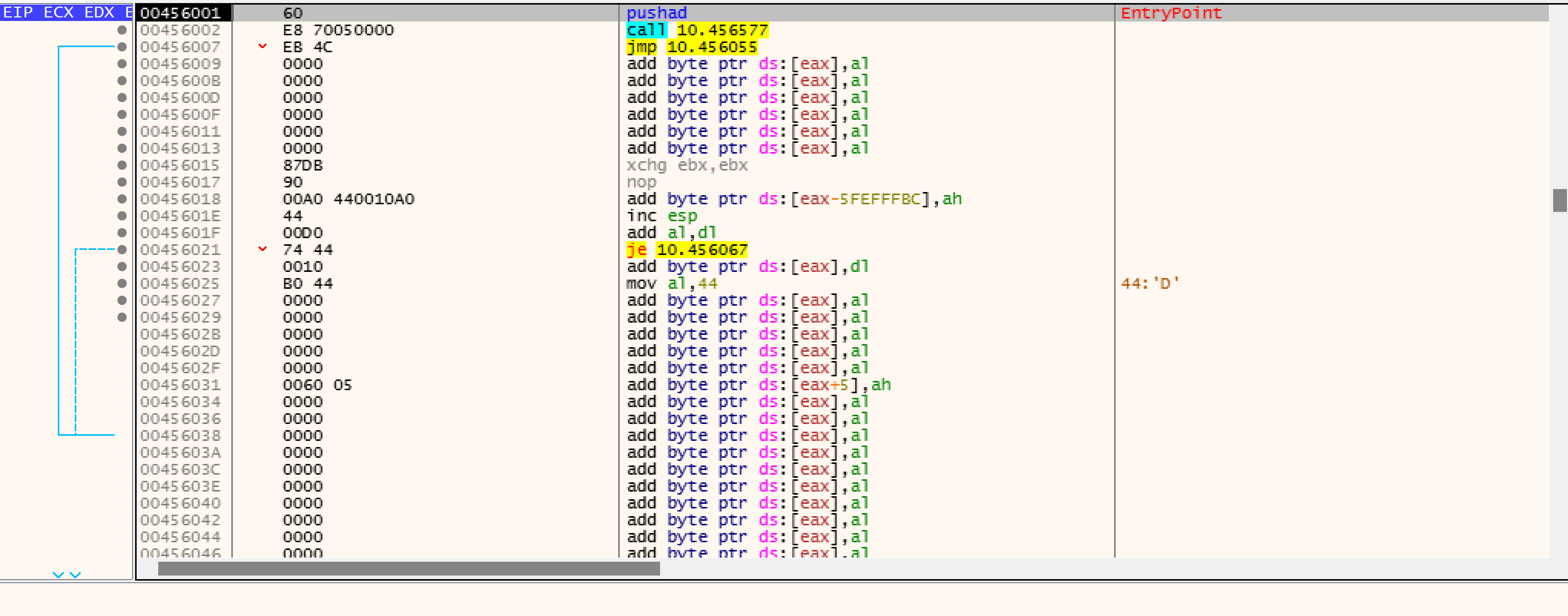Viewport: 1568px width, 616px height.
Task: Select address 0045602B
Action: click(x=180, y=334)
